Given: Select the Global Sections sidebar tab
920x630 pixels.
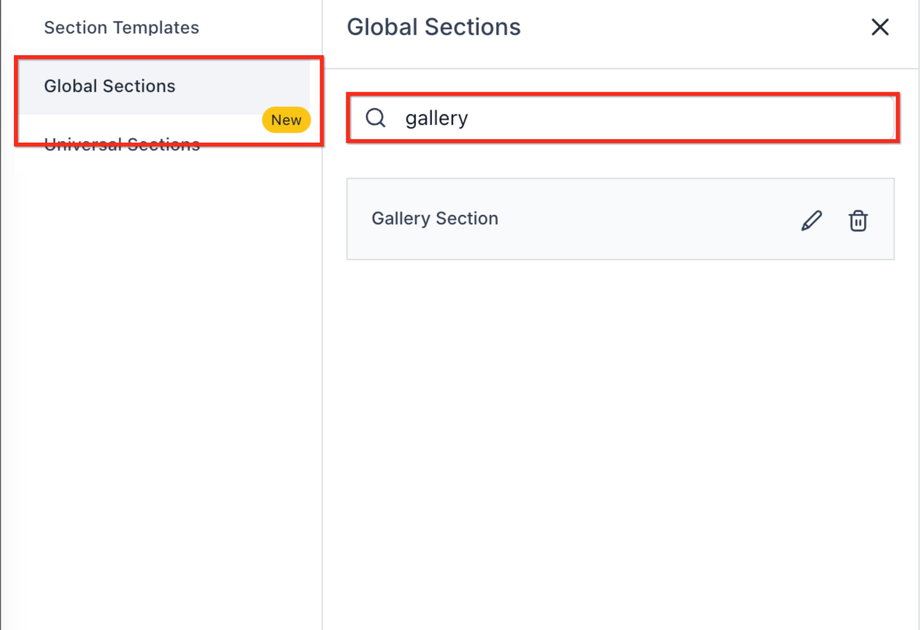Looking at the screenshot, I should coord(110,86).
